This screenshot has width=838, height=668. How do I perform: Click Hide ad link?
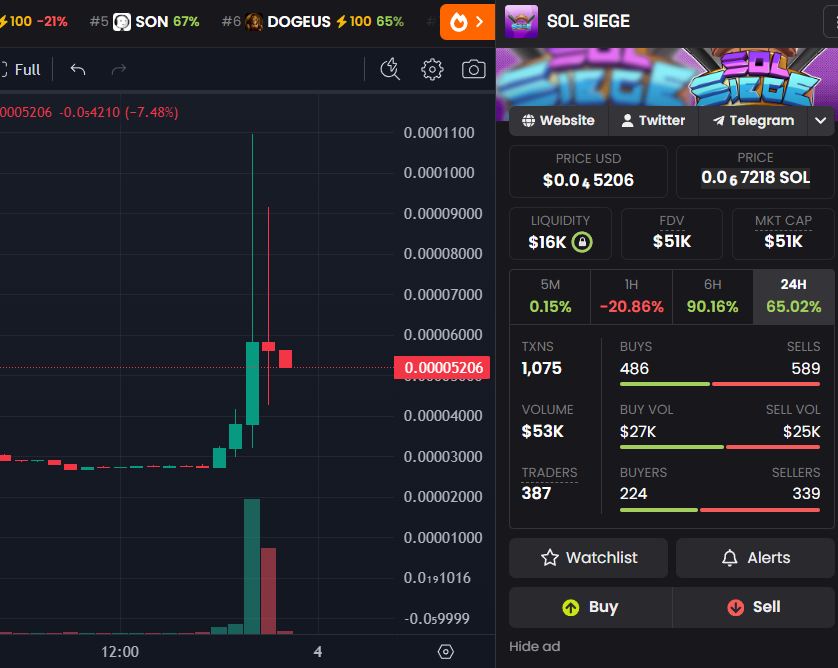pyautogui.click(x=534, y=647)
